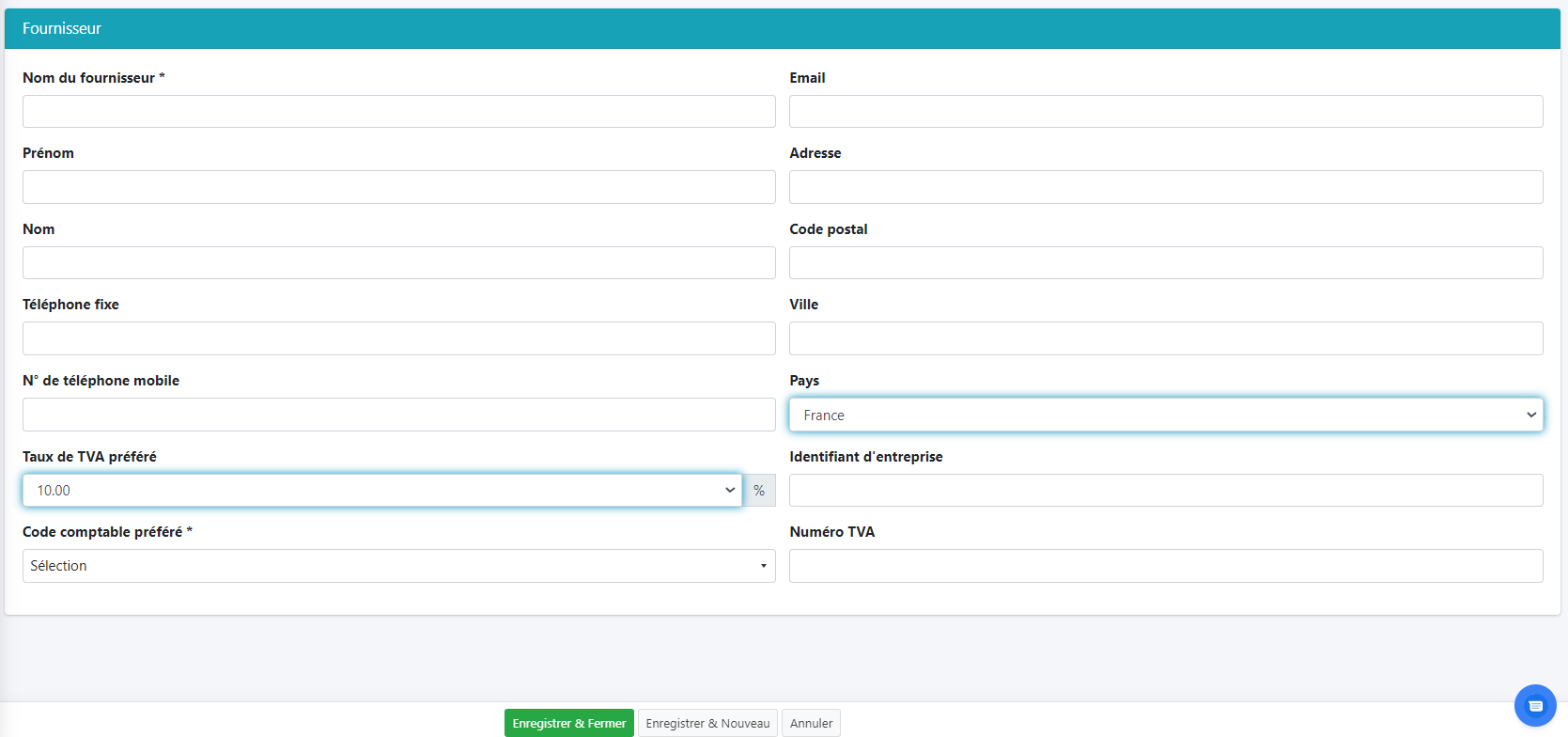Open the Pays country dropdown
Image resolution: width=1568 pixels, height=737 pixels.
(1165, 415)
